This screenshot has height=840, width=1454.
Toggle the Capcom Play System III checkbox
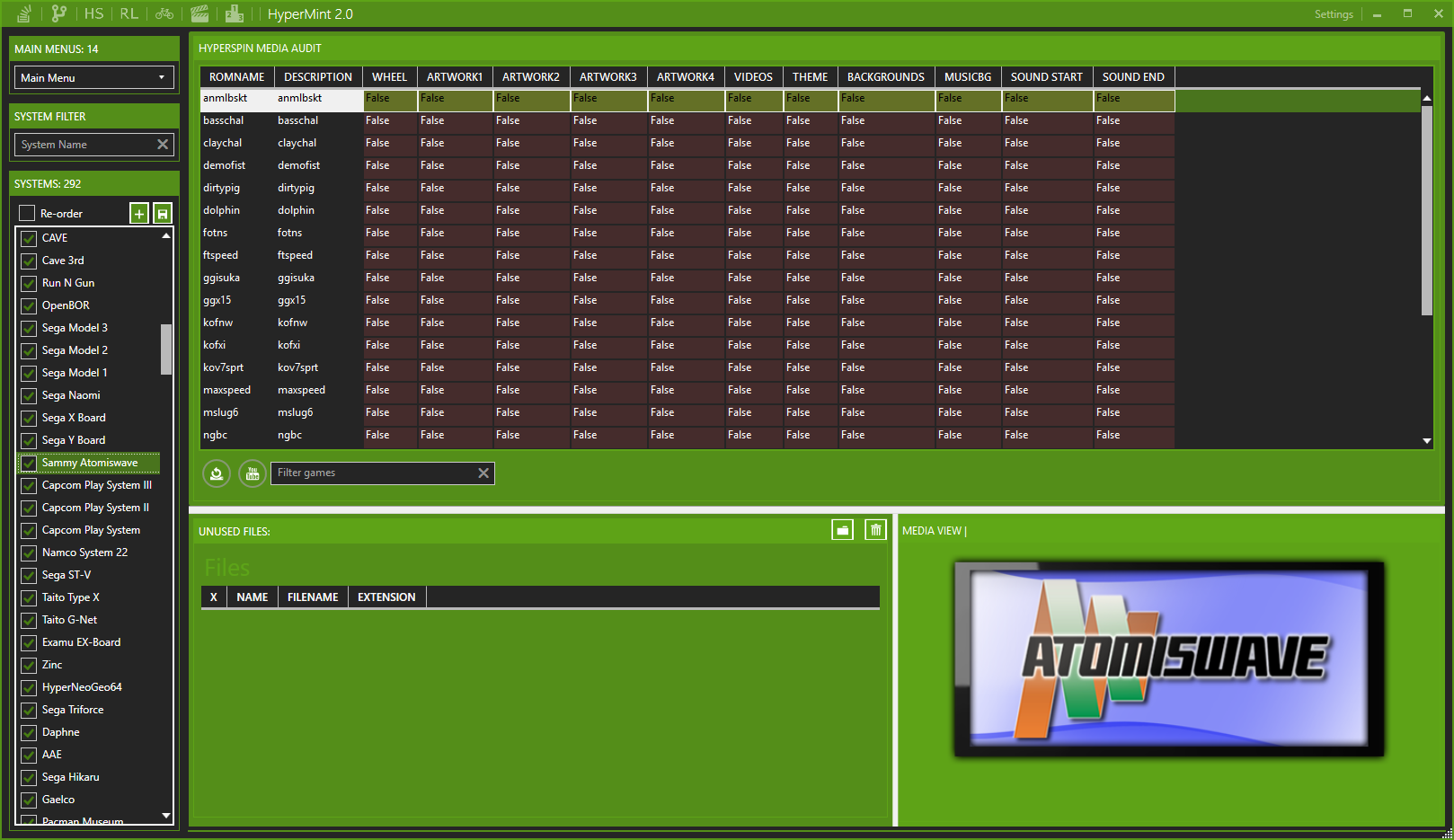pos(29,485)
